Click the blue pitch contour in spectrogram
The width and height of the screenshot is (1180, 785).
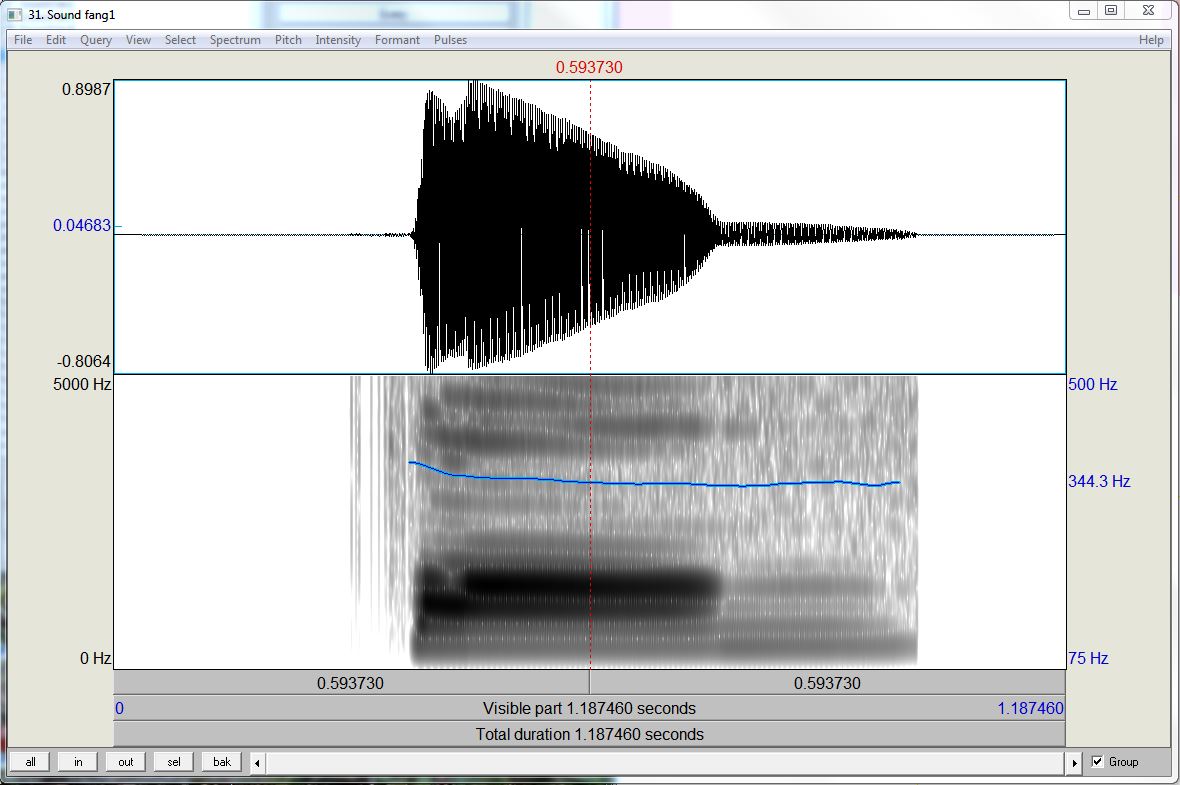(655, 483)
